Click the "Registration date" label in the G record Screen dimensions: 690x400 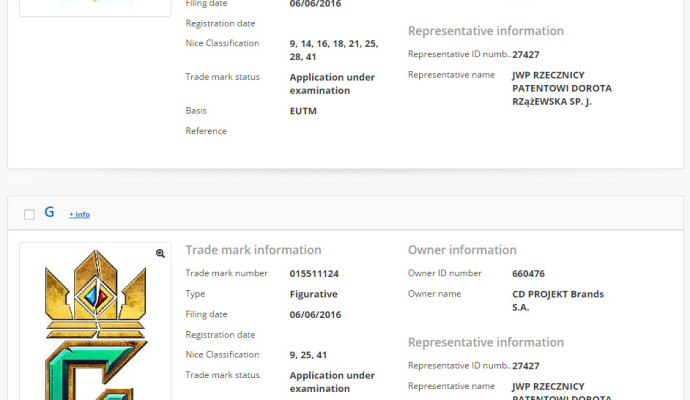220,335
